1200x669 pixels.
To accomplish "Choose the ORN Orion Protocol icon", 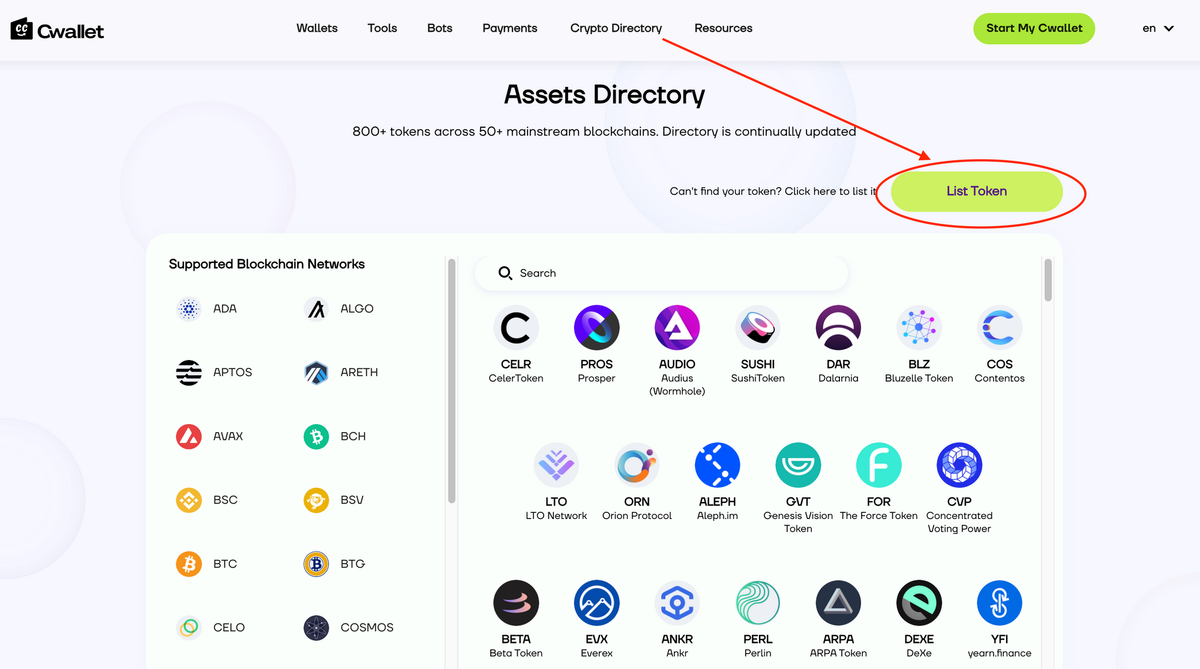I will point(637,465).
